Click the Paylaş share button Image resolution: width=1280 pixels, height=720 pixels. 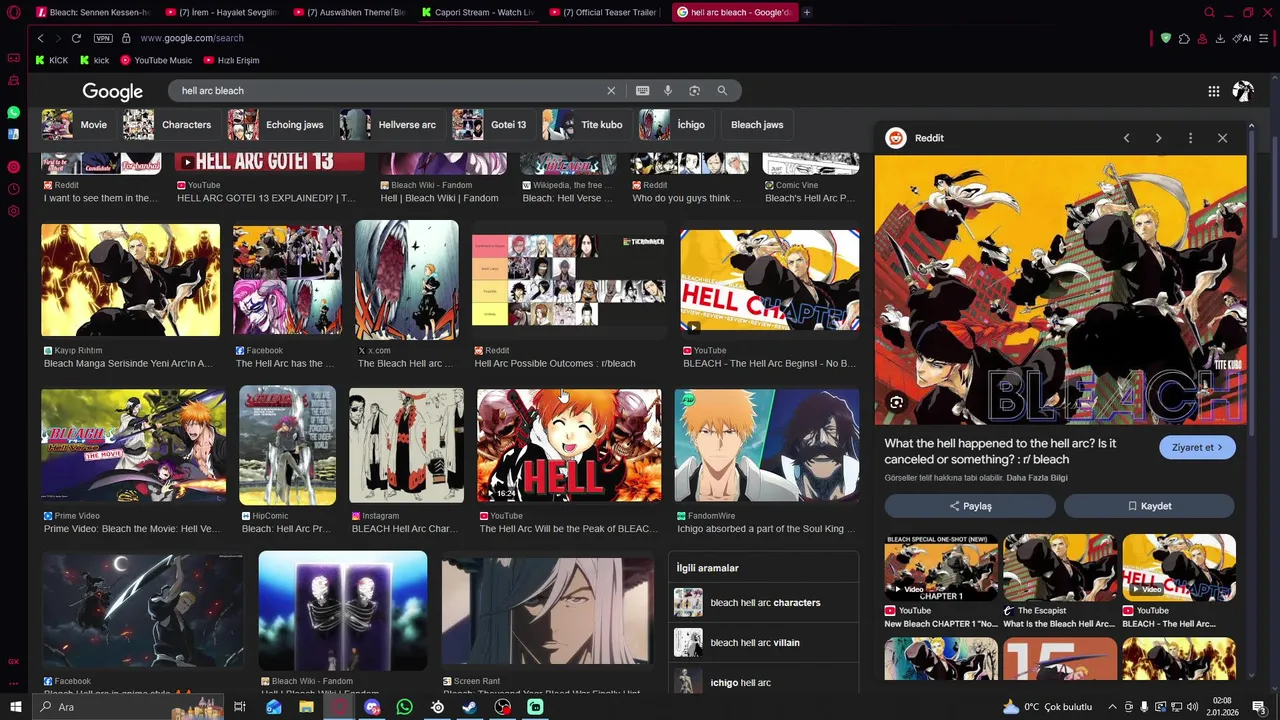point(970,506)
